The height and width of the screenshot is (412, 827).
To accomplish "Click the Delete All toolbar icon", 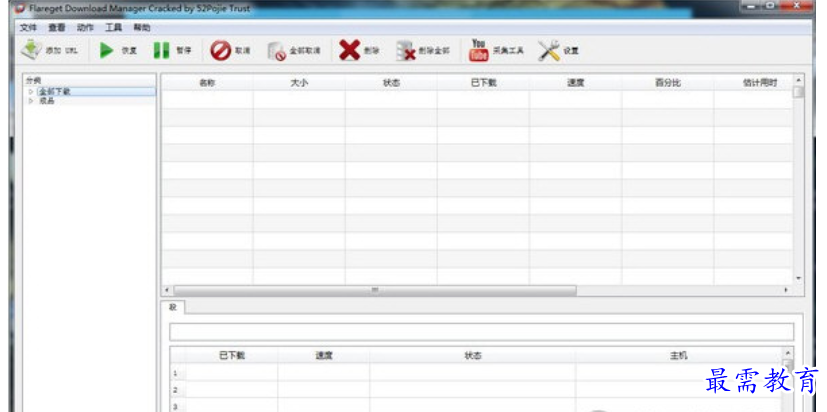I will [x=406, y=51].
